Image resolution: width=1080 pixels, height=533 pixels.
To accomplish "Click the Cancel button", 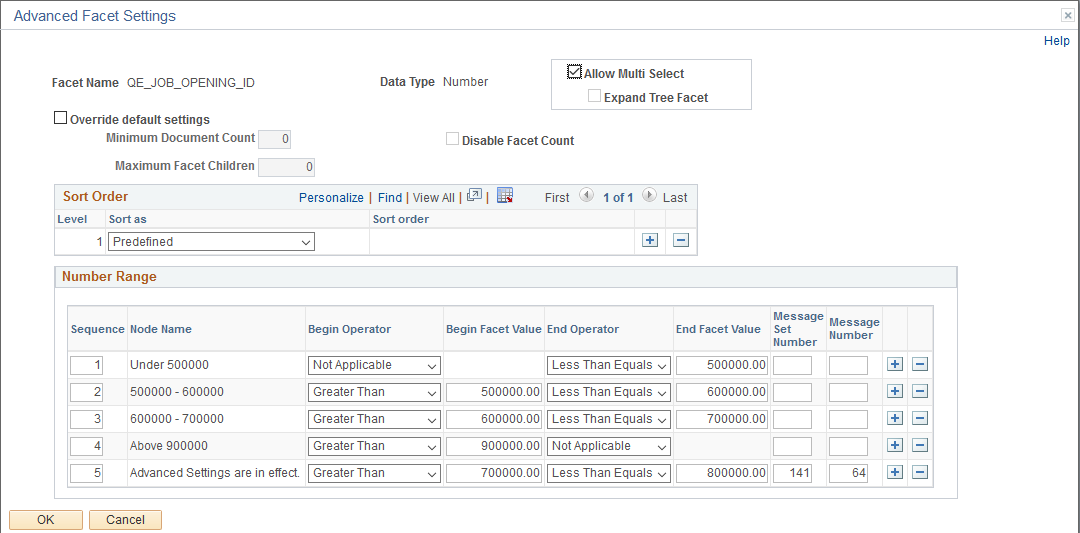I will tap(125, 520).
